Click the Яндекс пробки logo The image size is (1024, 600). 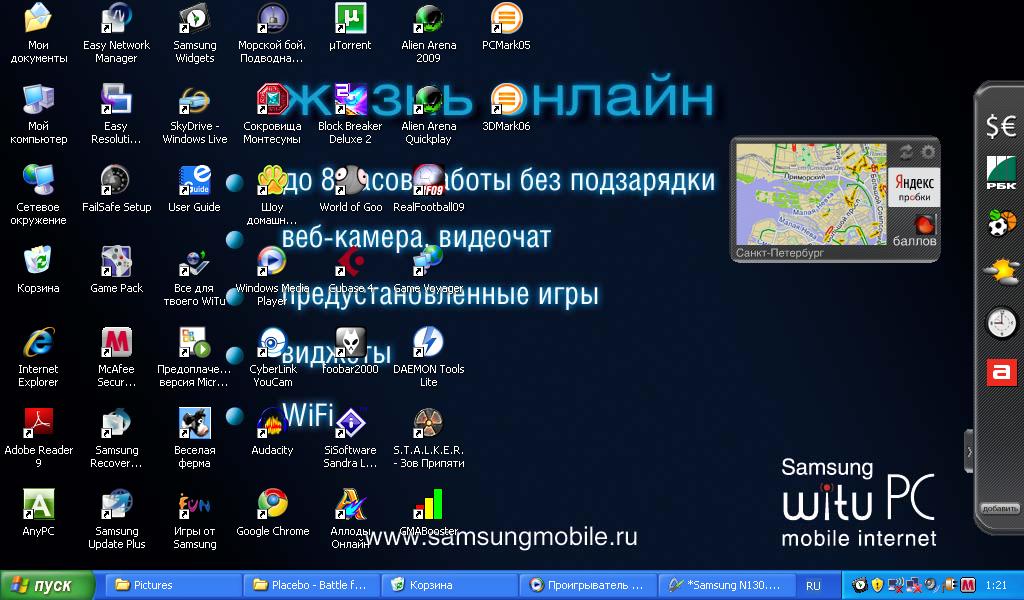pyautogui.click(x=914, y=187)
